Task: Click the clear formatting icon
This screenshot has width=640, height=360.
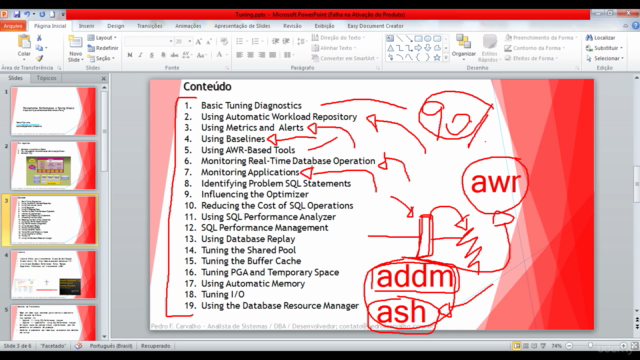Action: tap(224, 42)
